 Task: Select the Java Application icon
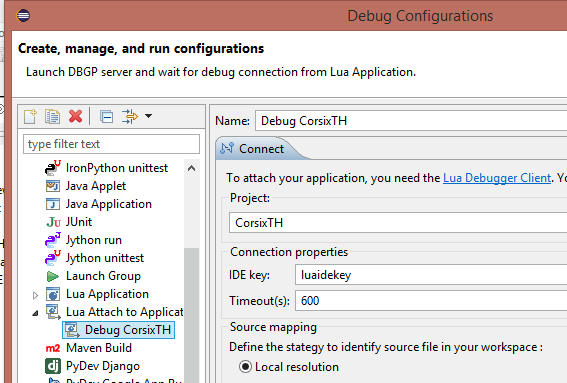53,204
